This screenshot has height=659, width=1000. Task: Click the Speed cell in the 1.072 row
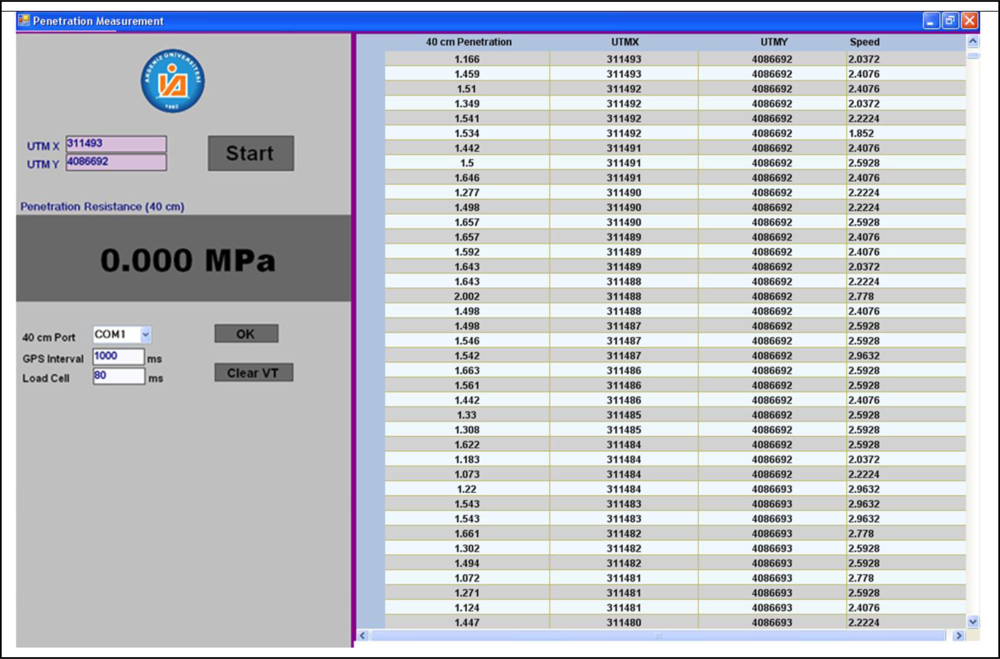[906, 578]
